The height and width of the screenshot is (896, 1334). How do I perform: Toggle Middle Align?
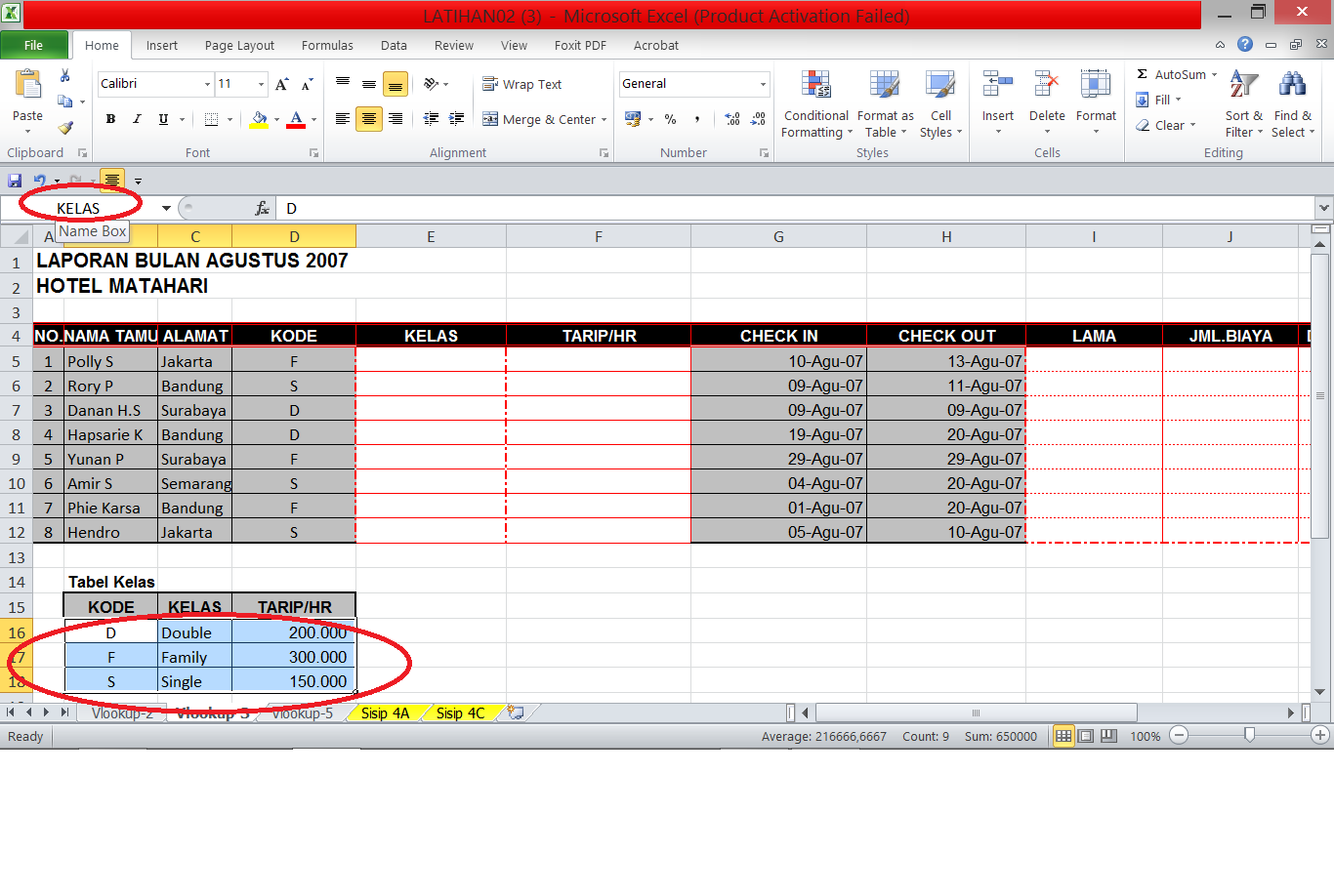pyautogui.click(x=369, y=84)
